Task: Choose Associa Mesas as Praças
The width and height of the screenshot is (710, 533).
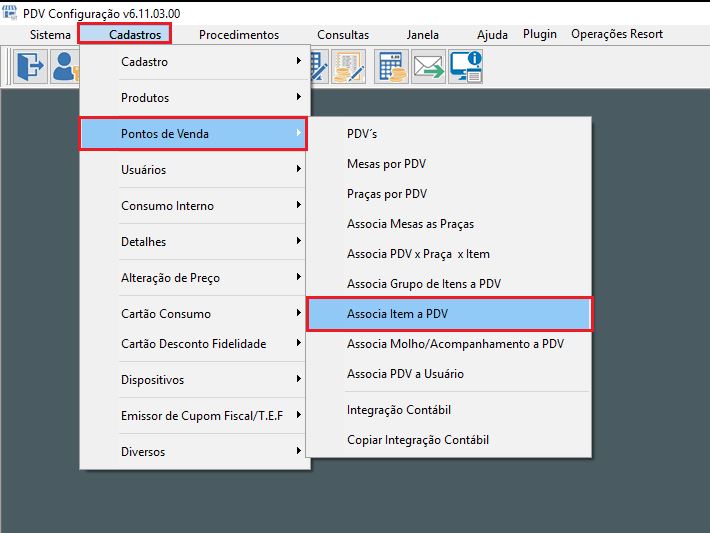Action: coord(449,224)
